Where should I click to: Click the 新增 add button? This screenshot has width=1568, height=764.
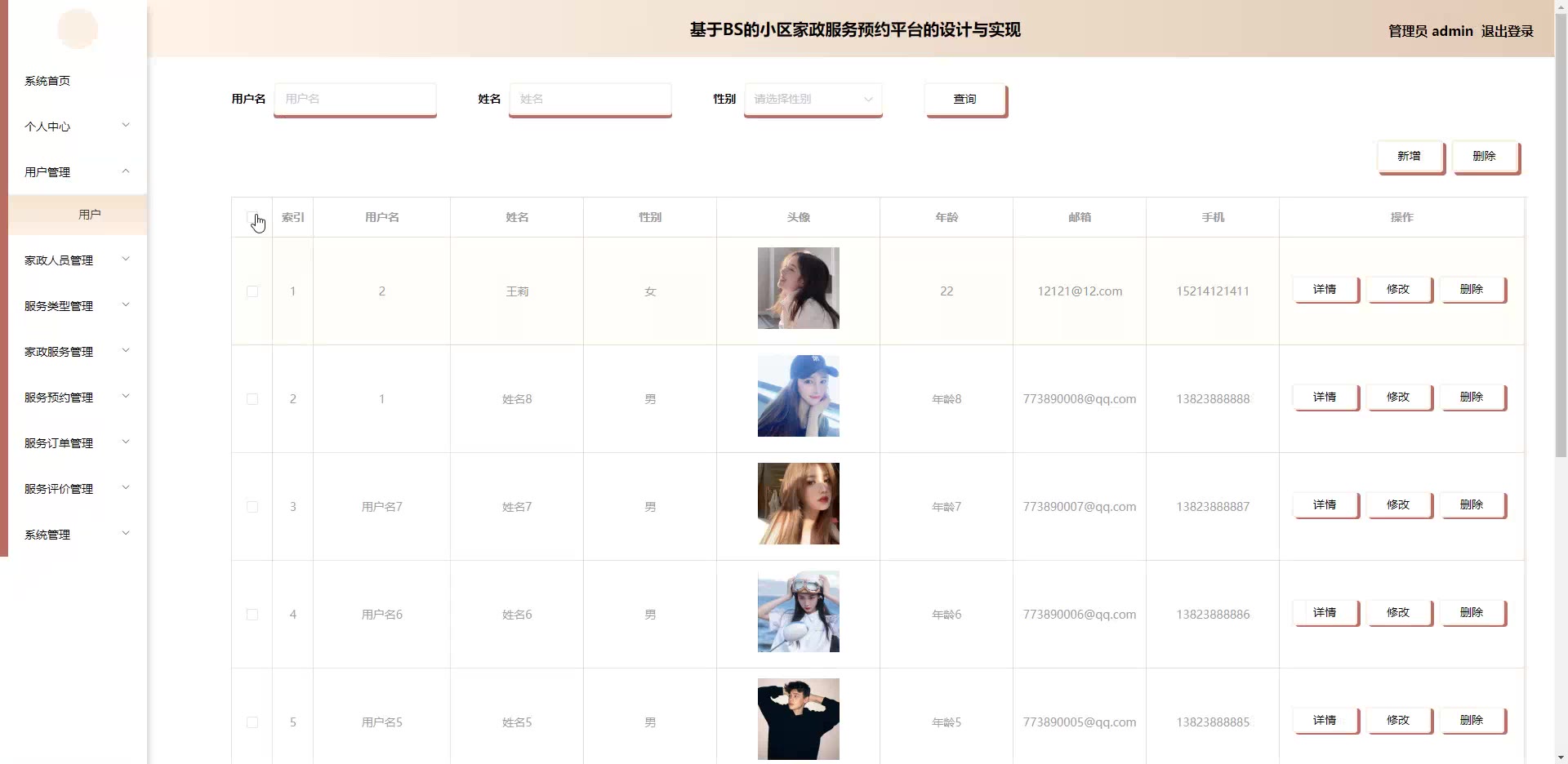click(x=1410, y=157)
